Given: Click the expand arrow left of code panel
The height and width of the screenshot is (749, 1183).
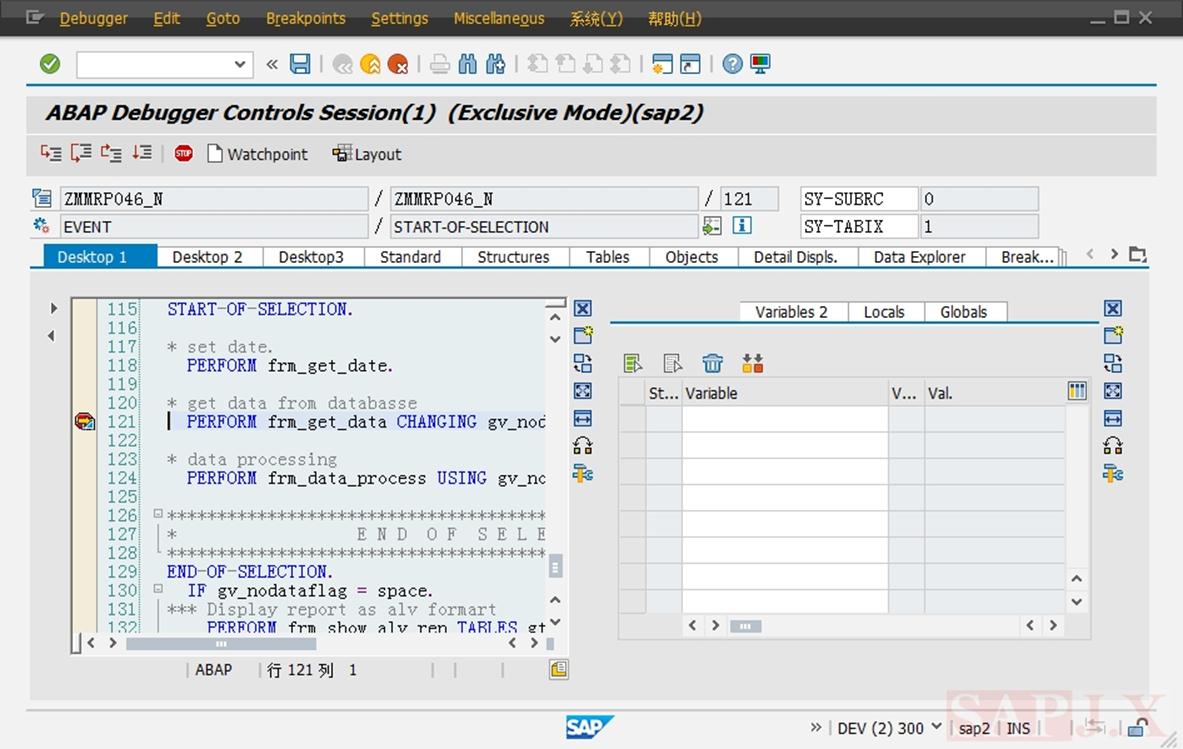Looking at the screenshot, I should coord(53,308).
